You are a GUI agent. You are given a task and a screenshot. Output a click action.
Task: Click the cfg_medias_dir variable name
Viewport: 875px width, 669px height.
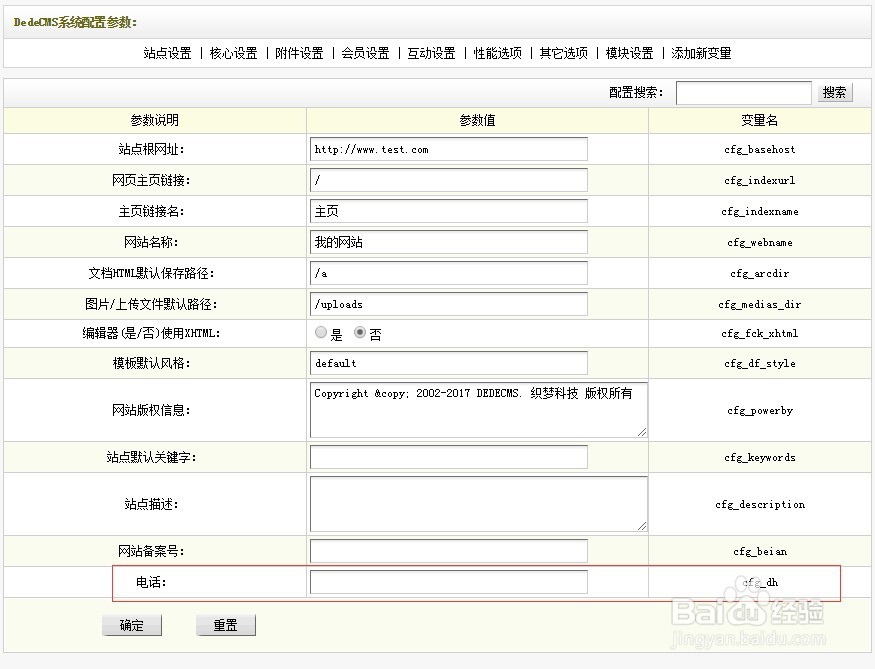[759, 305]
